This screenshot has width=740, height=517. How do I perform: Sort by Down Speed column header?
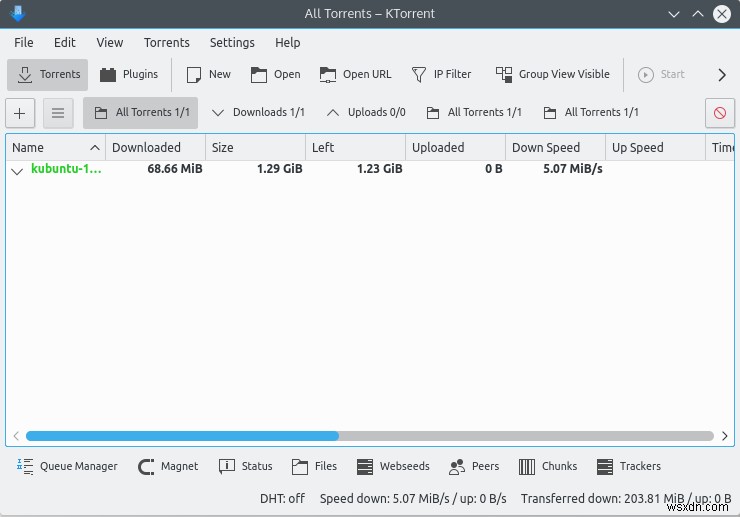click(555, 148)
